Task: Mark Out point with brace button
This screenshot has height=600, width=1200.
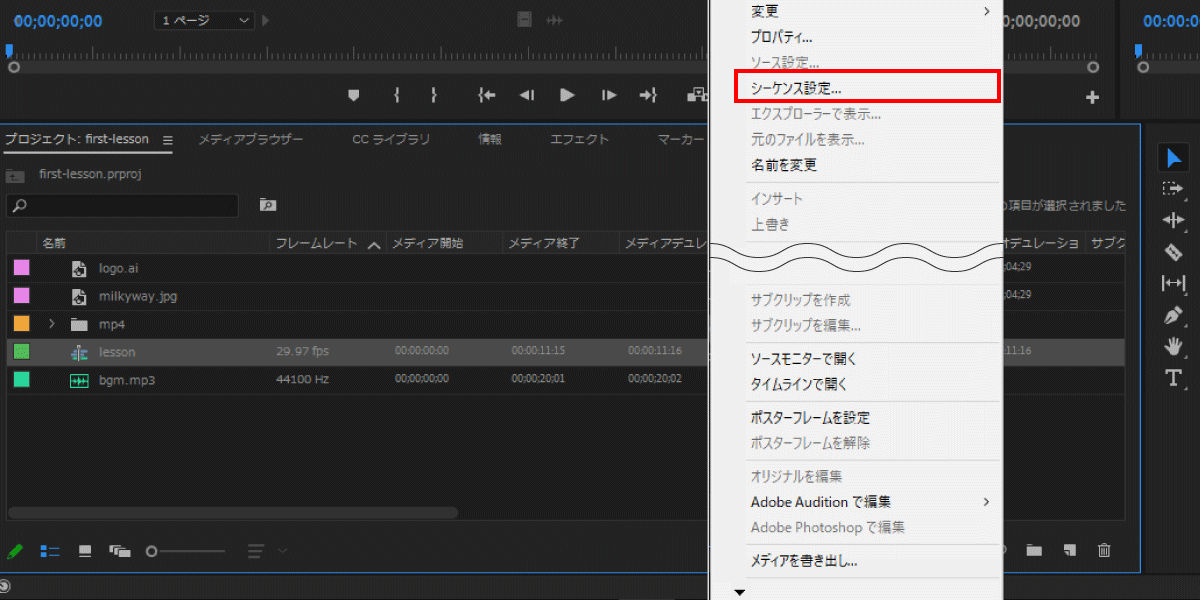Action: pos(433,95)
